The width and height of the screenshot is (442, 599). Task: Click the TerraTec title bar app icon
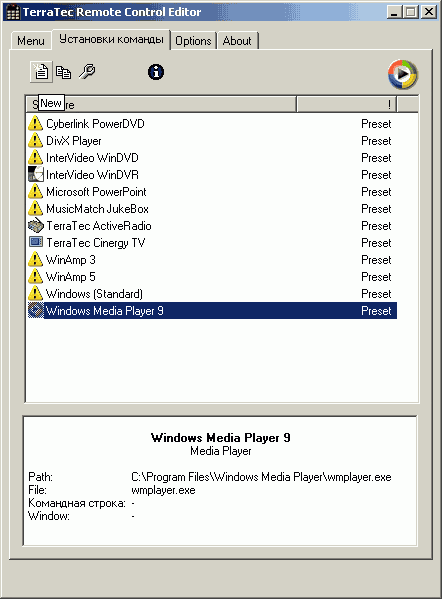point(13,12)
